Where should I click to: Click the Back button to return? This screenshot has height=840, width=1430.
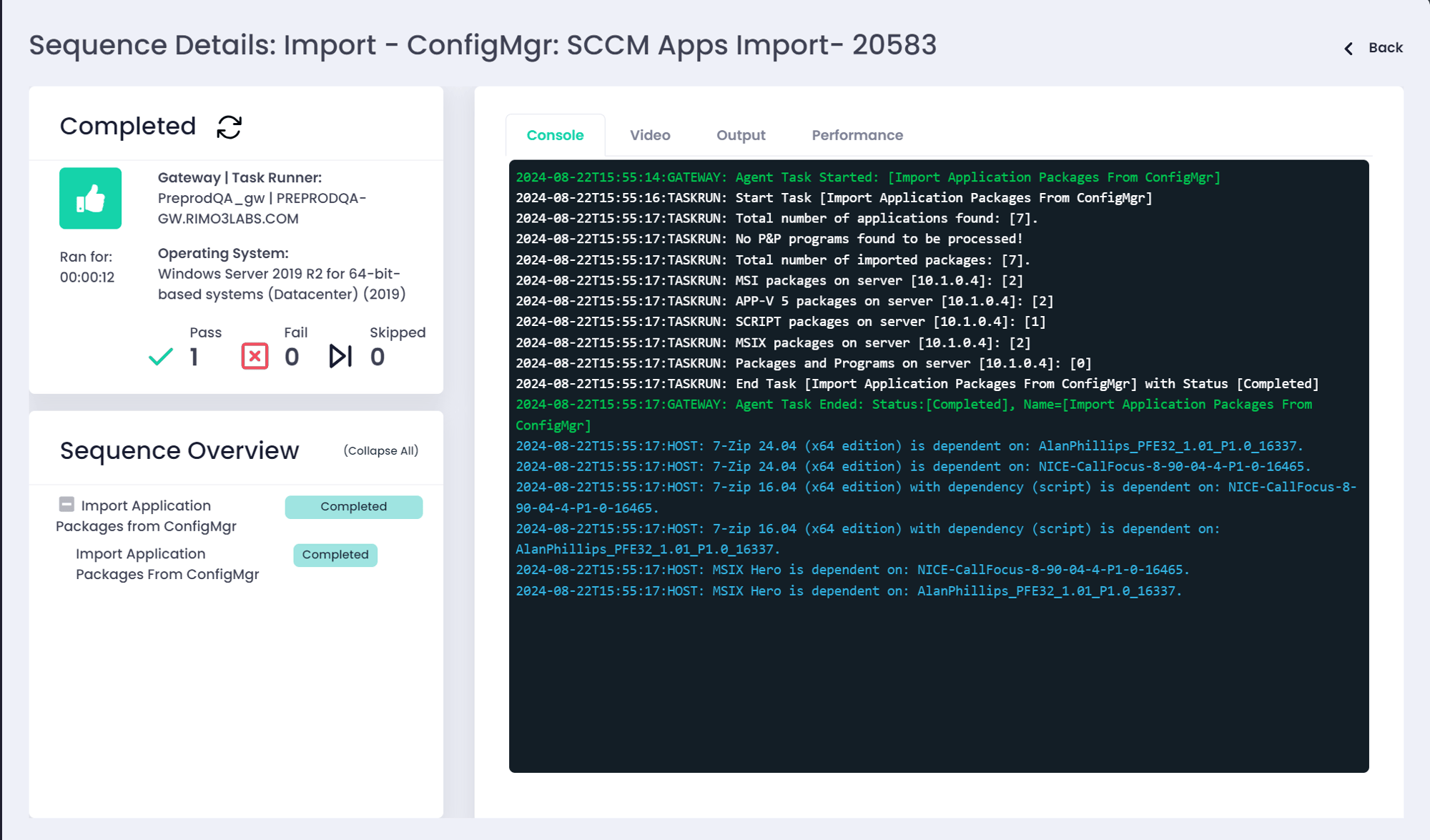[1375, 47]
